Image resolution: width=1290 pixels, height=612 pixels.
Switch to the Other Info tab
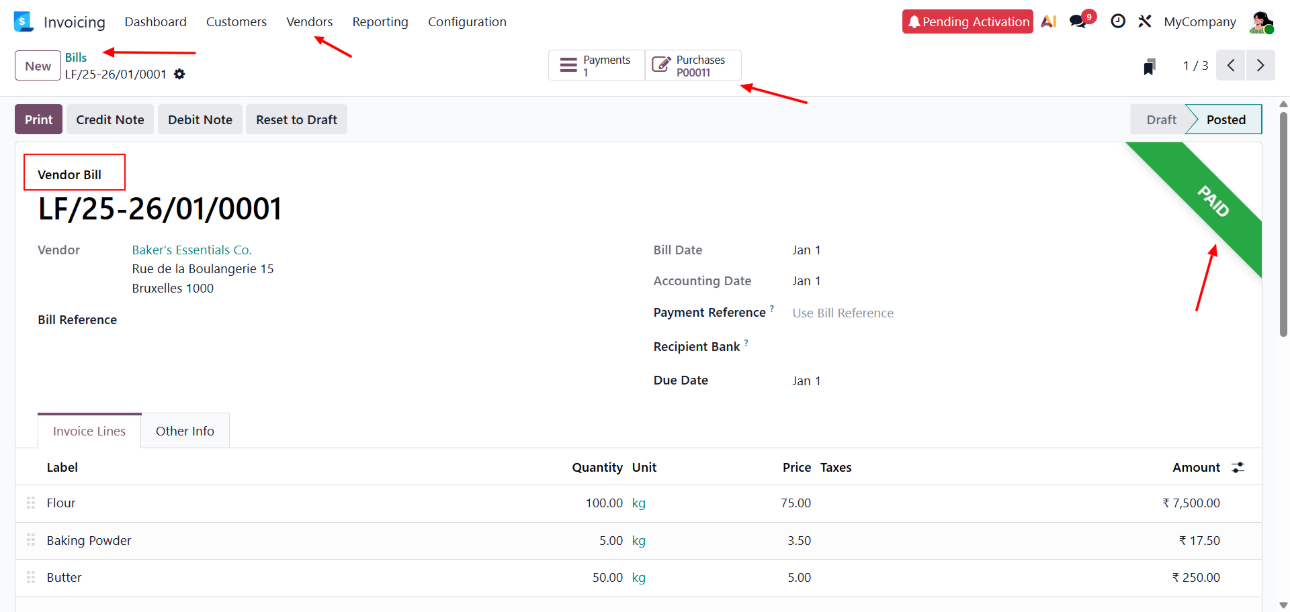coord(185,431)
